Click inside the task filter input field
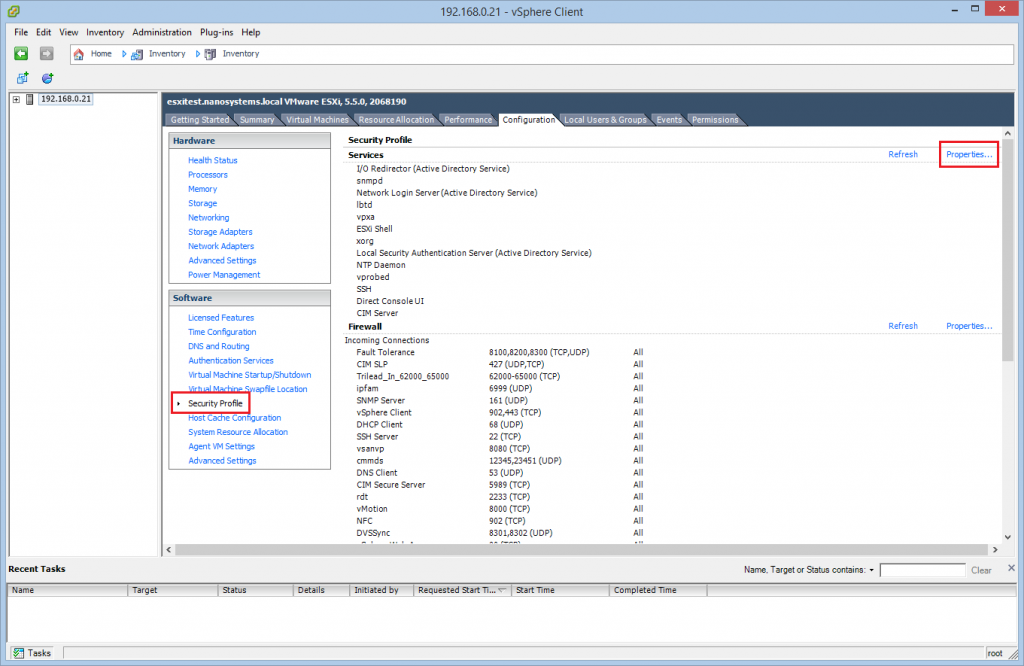Screen dimensions: 1024x666 (922, 570)
